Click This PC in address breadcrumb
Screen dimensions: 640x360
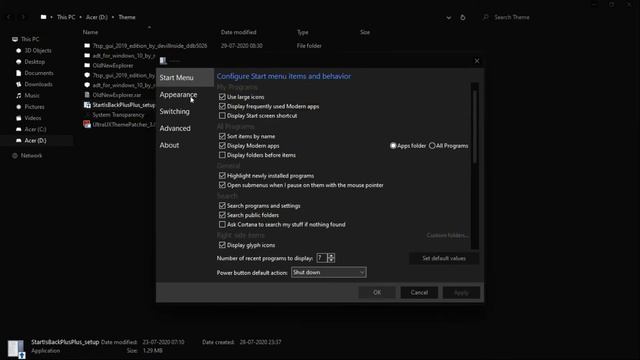(66, 17)
